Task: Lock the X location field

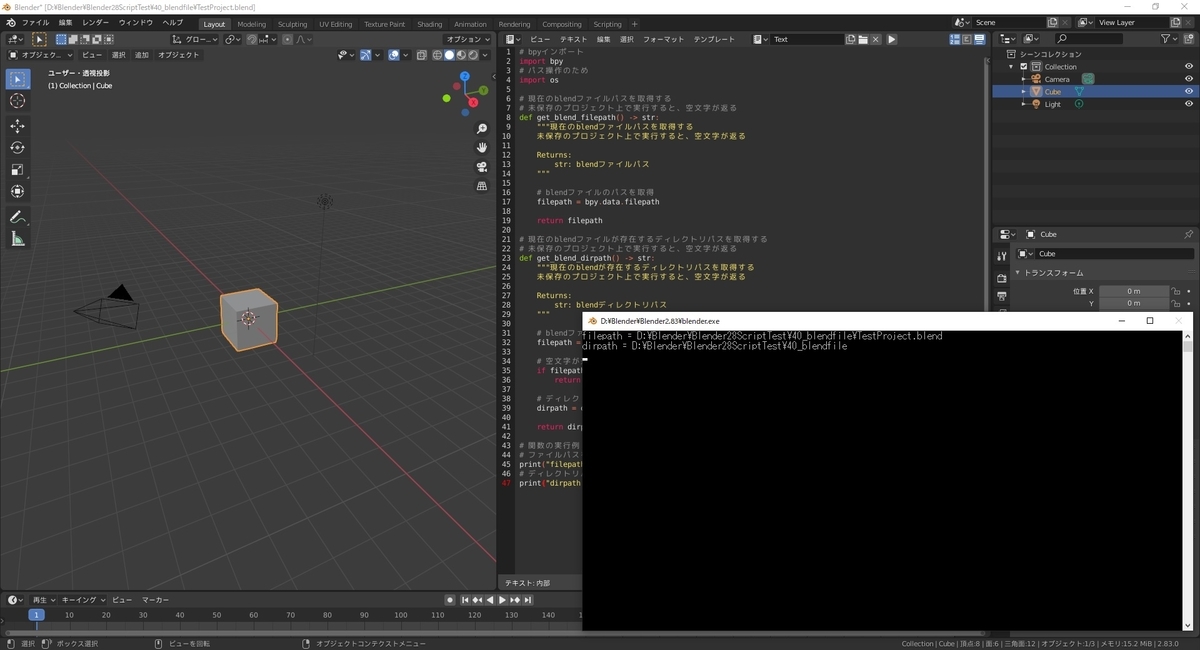Action: coord(1176,291)
